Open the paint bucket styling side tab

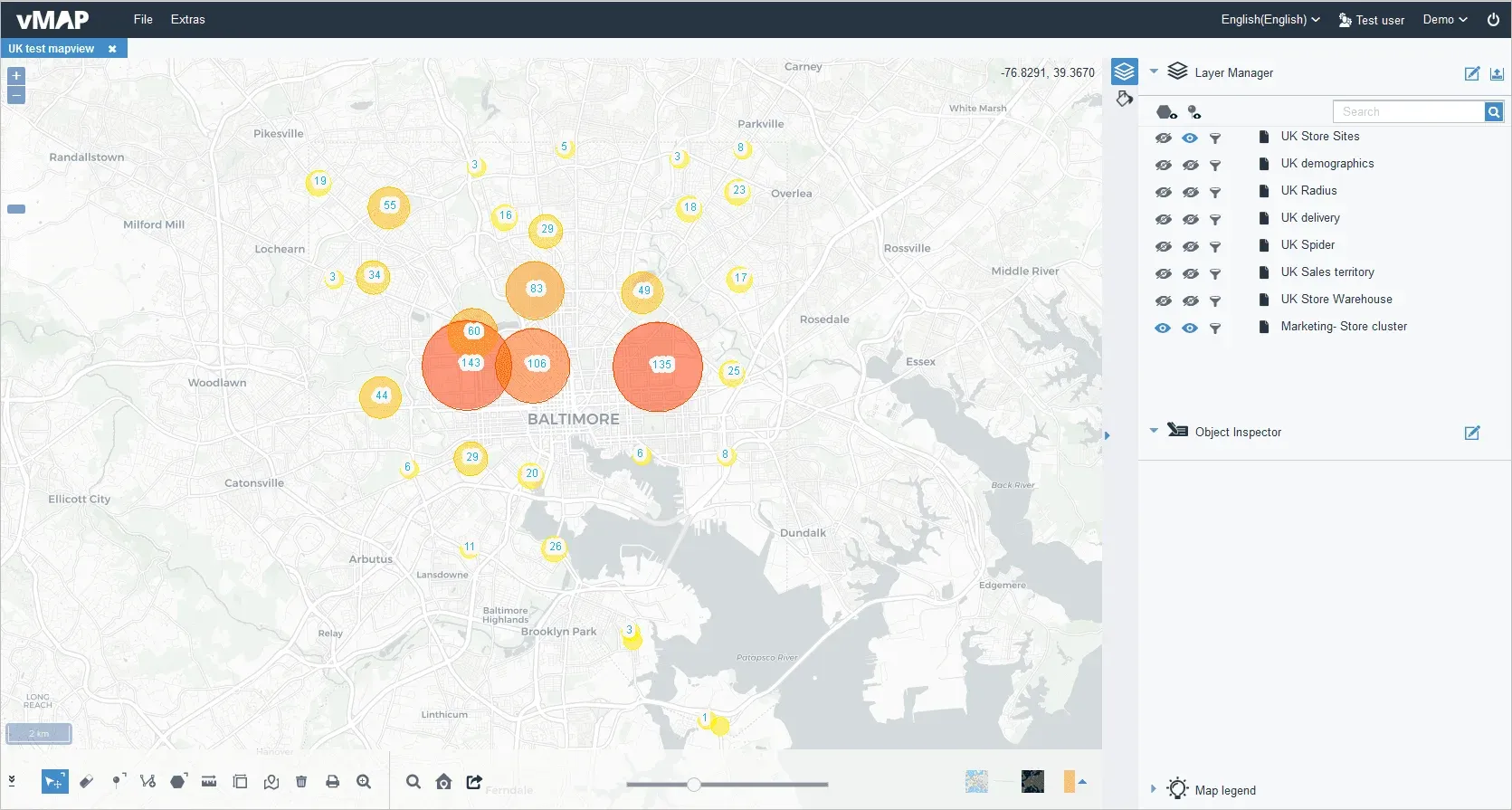pyautogui.click(x=1124, y=98)
